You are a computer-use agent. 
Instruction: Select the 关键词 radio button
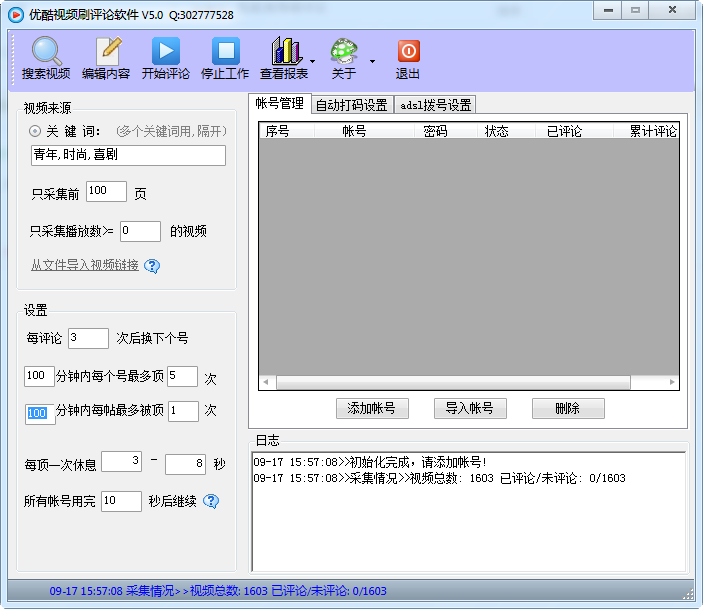click(x=35, y=131)
